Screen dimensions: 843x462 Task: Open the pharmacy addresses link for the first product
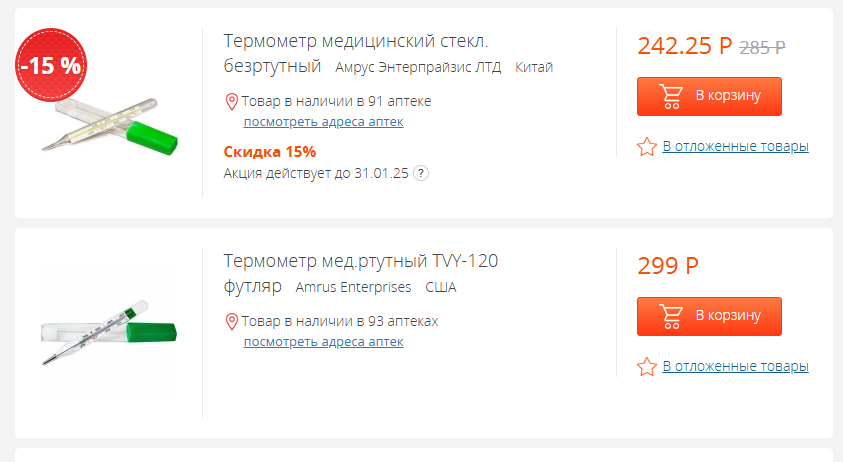tap(323, 122)
